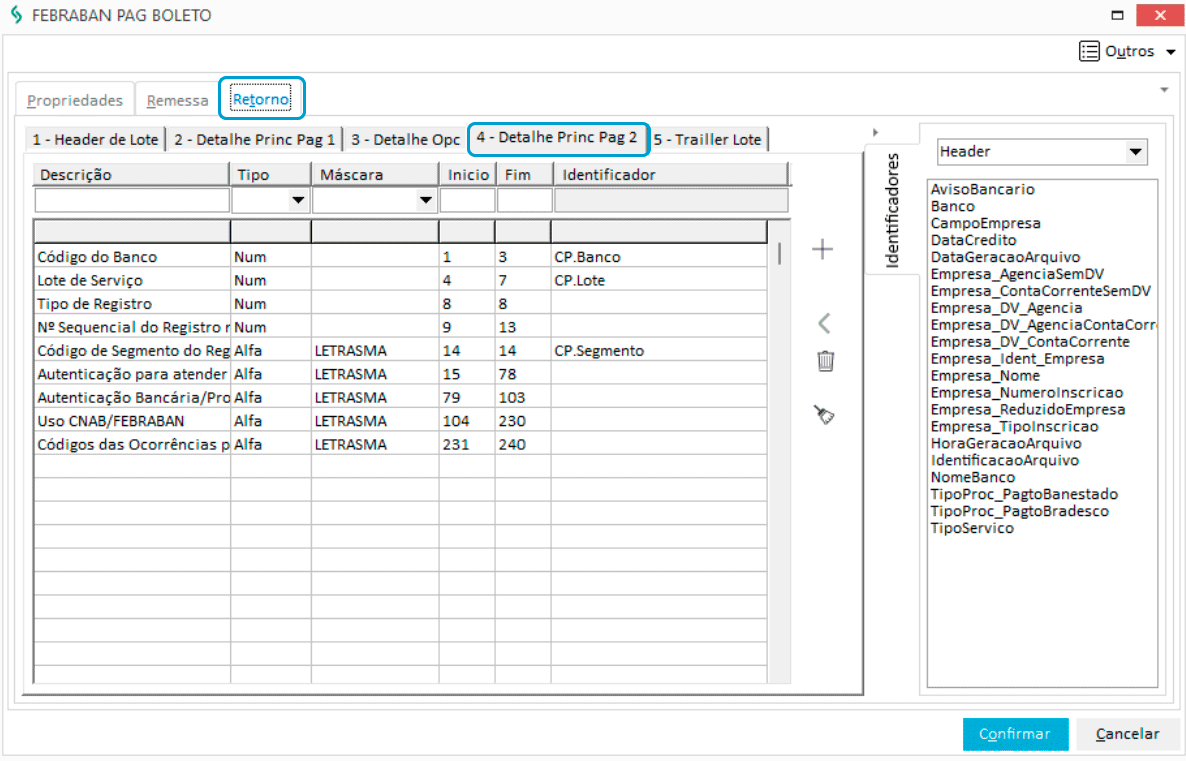Select the Código de Segmento row
This screenshot has width=1186, height=761.
[400, 351]
